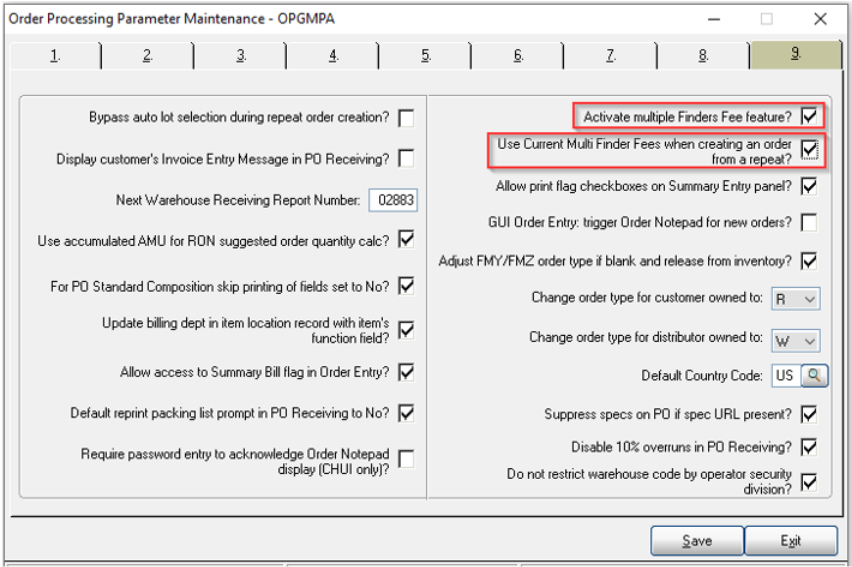The height and width of the screenshot is (567, 852).
Task: Toggle Suppress specs on PO checkbox
Action: click(809, 414)
